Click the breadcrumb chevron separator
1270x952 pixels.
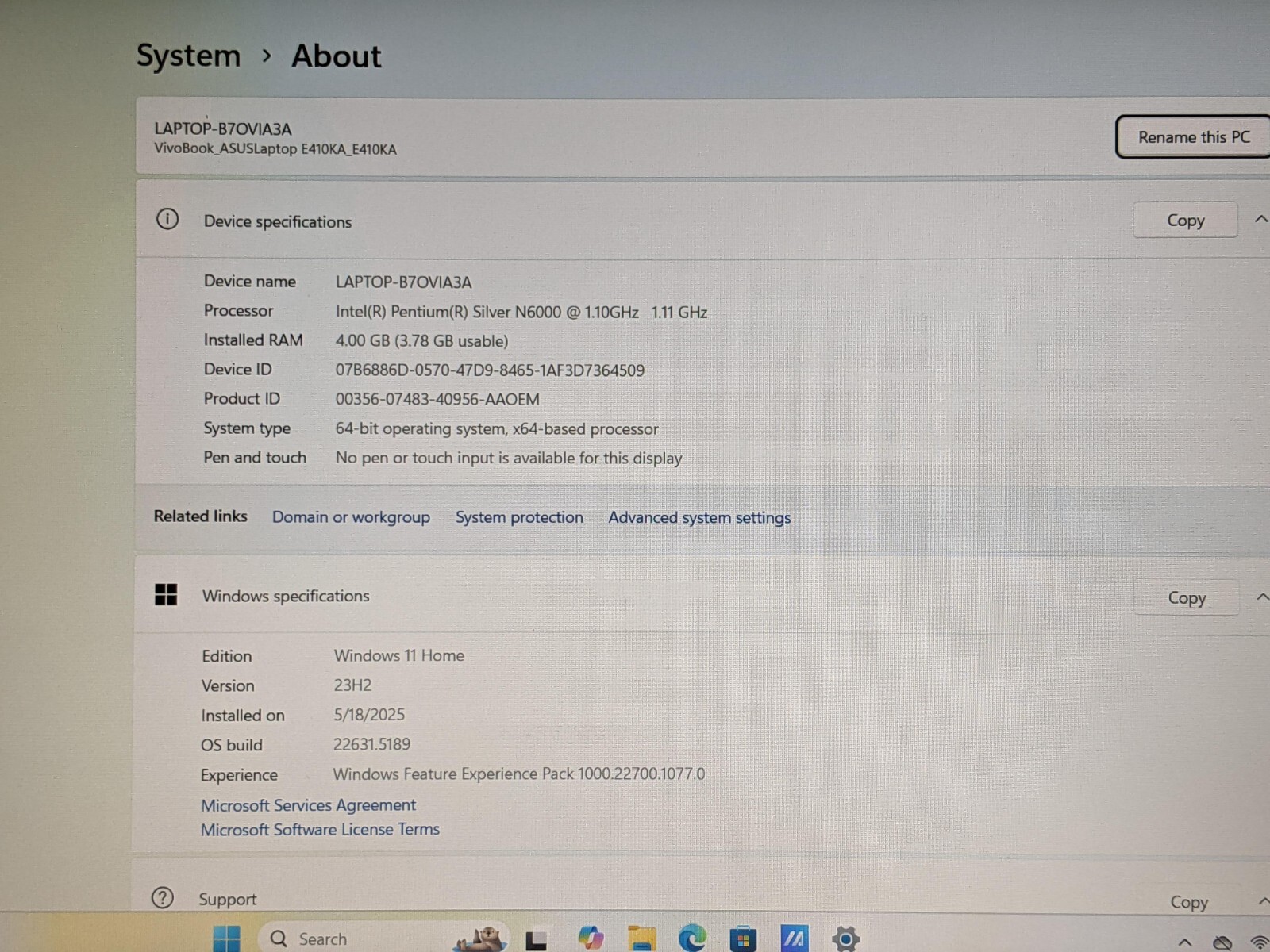pyautogui.click(x=267, y=56)
